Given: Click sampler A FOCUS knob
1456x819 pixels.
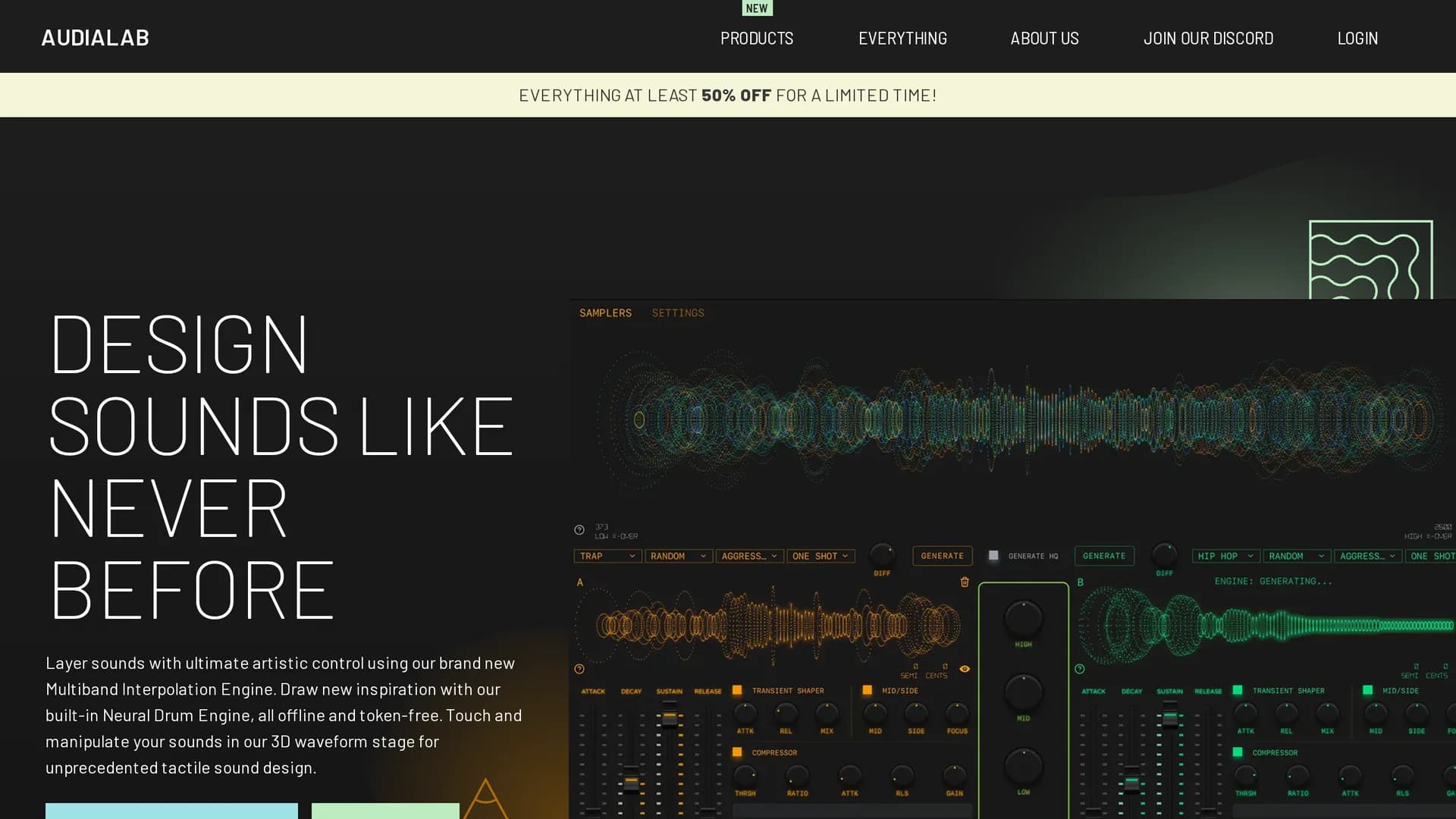Looking at the screenshot, I should [x=957, y=713].
